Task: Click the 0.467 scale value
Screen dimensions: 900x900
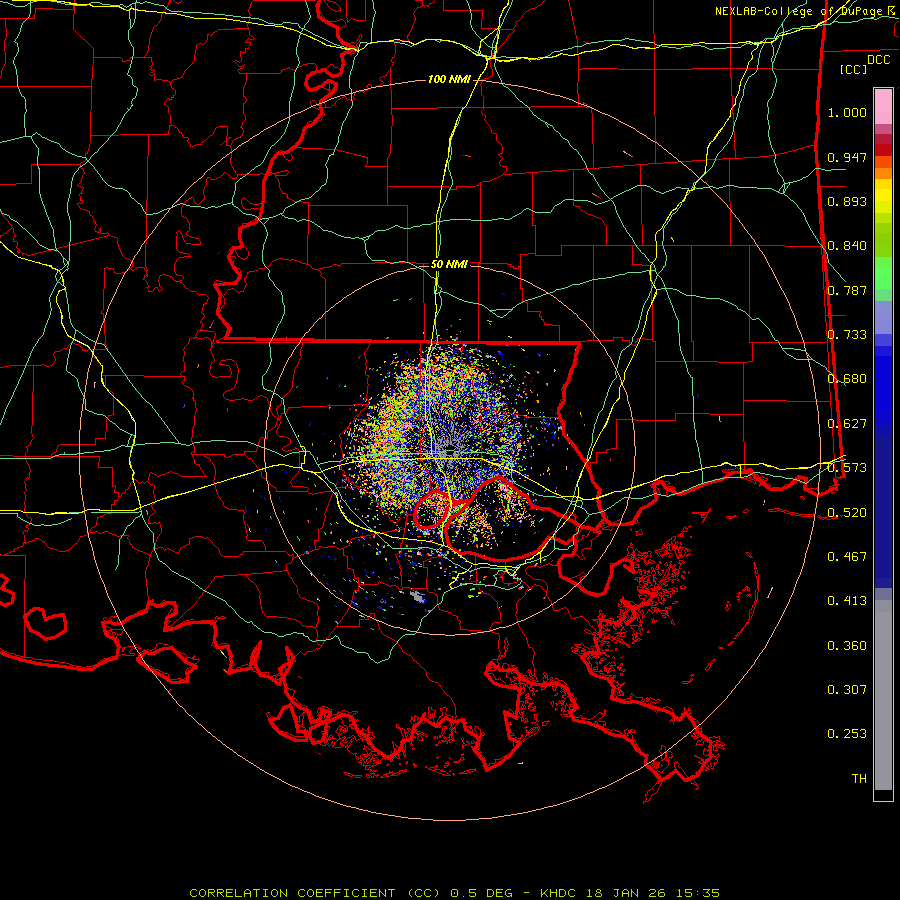Action: coord(847,557)
